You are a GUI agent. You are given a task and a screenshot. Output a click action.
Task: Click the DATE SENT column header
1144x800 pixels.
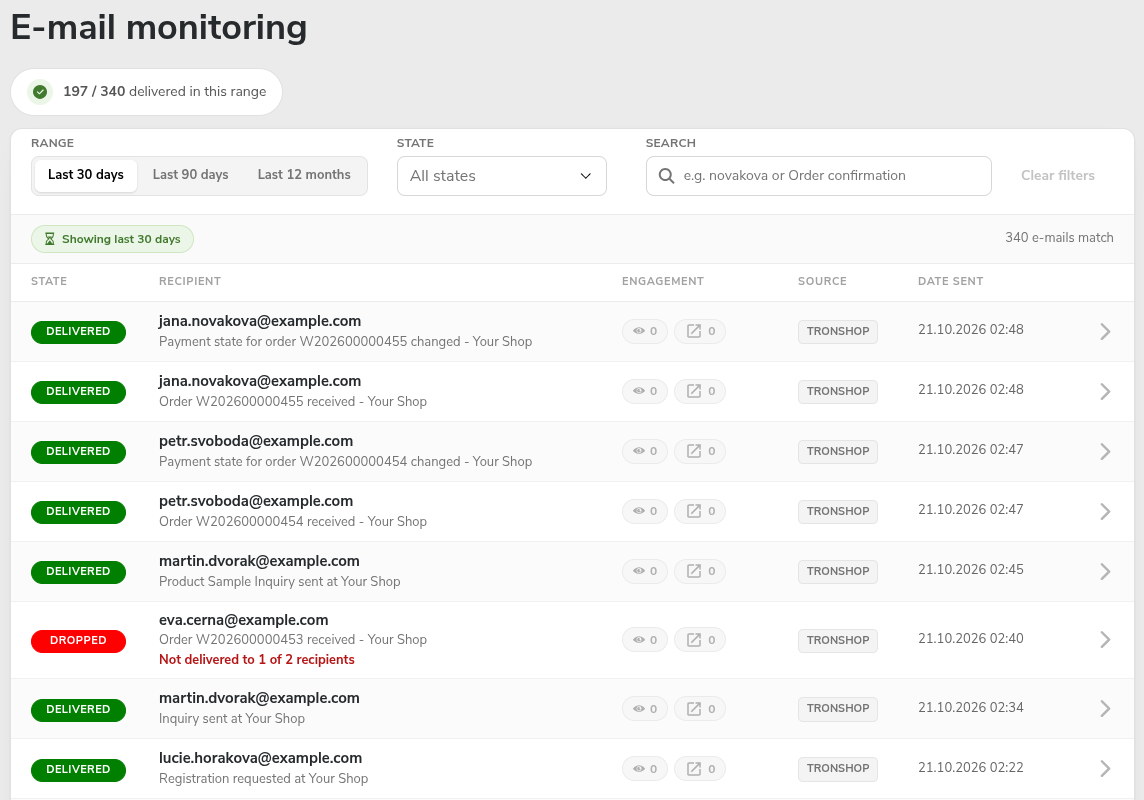[950, 281]
